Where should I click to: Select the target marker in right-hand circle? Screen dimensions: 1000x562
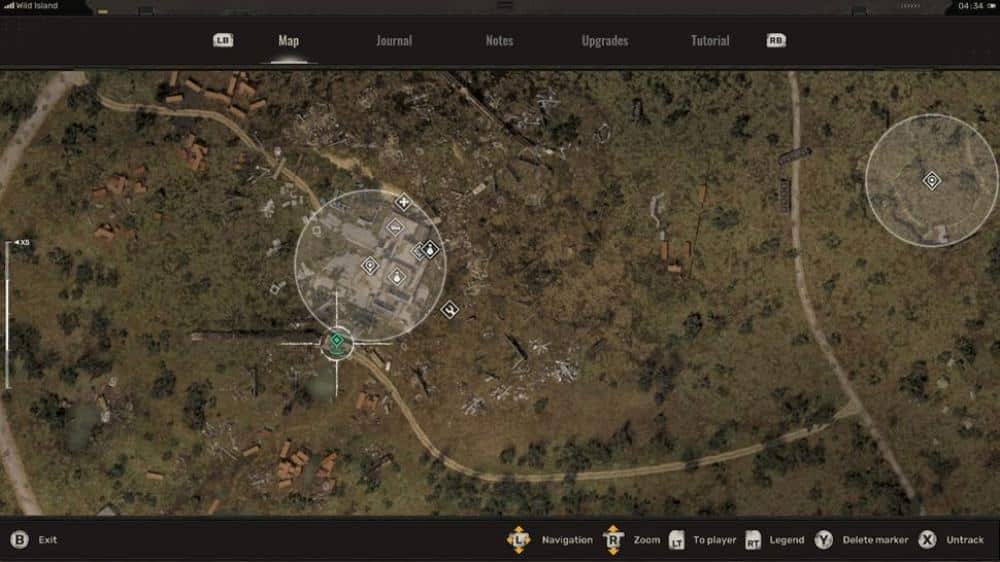click(932, 181)
